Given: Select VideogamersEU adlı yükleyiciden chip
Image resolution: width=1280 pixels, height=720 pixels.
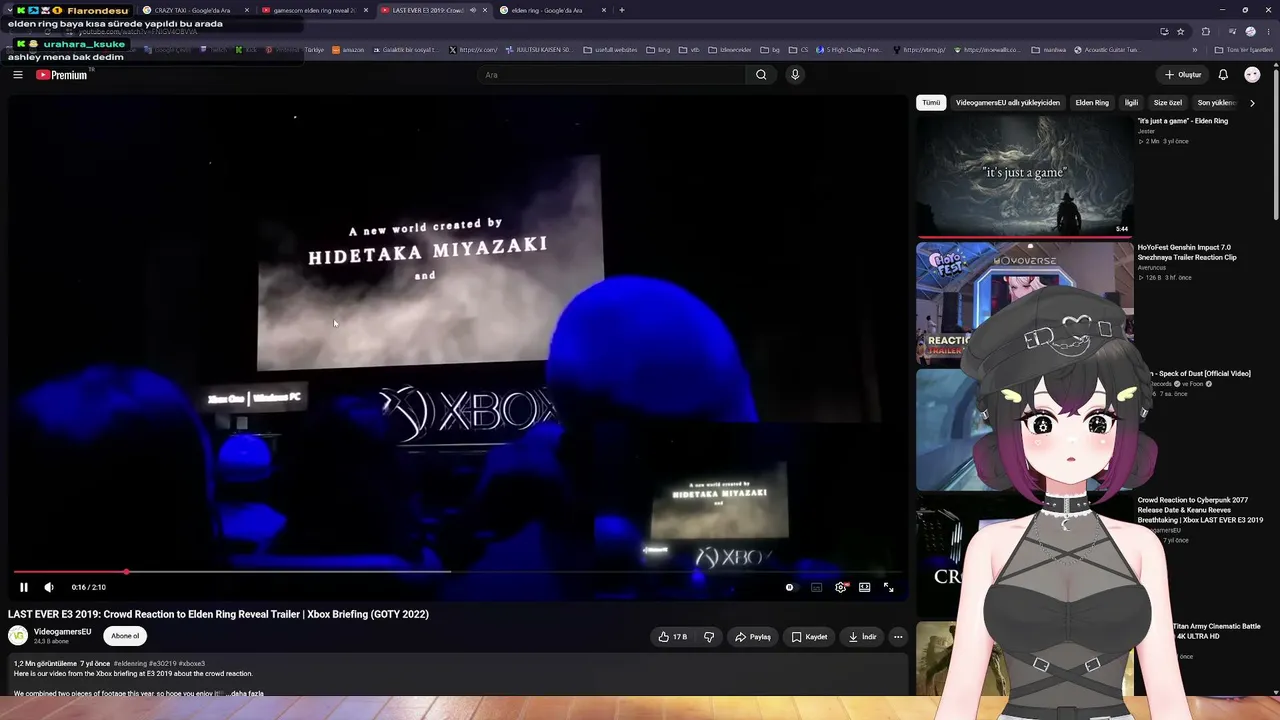Looking at the screenshot, I should click(x=1007, y=103).
